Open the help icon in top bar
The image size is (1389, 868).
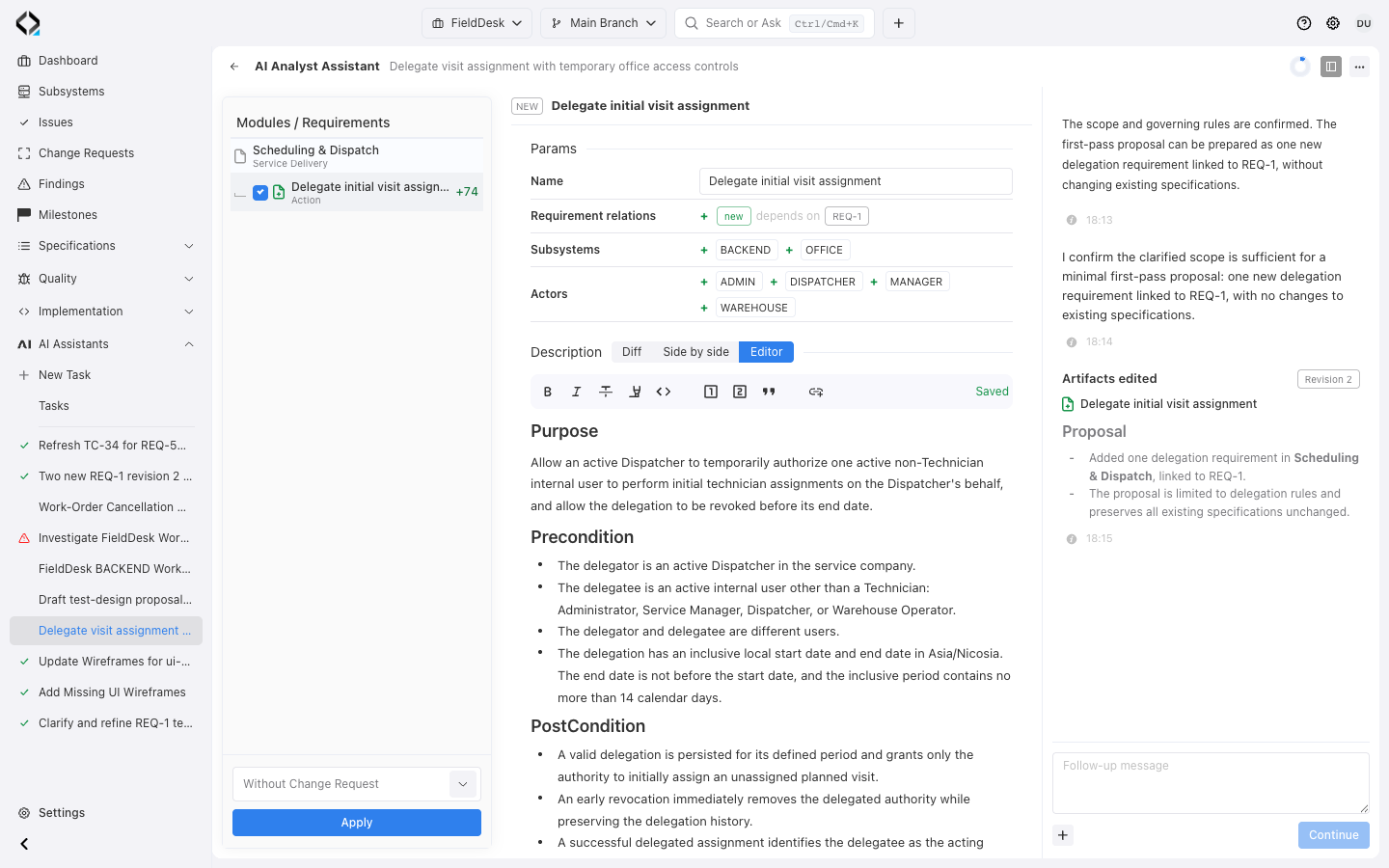click(x=1304, y=23)
